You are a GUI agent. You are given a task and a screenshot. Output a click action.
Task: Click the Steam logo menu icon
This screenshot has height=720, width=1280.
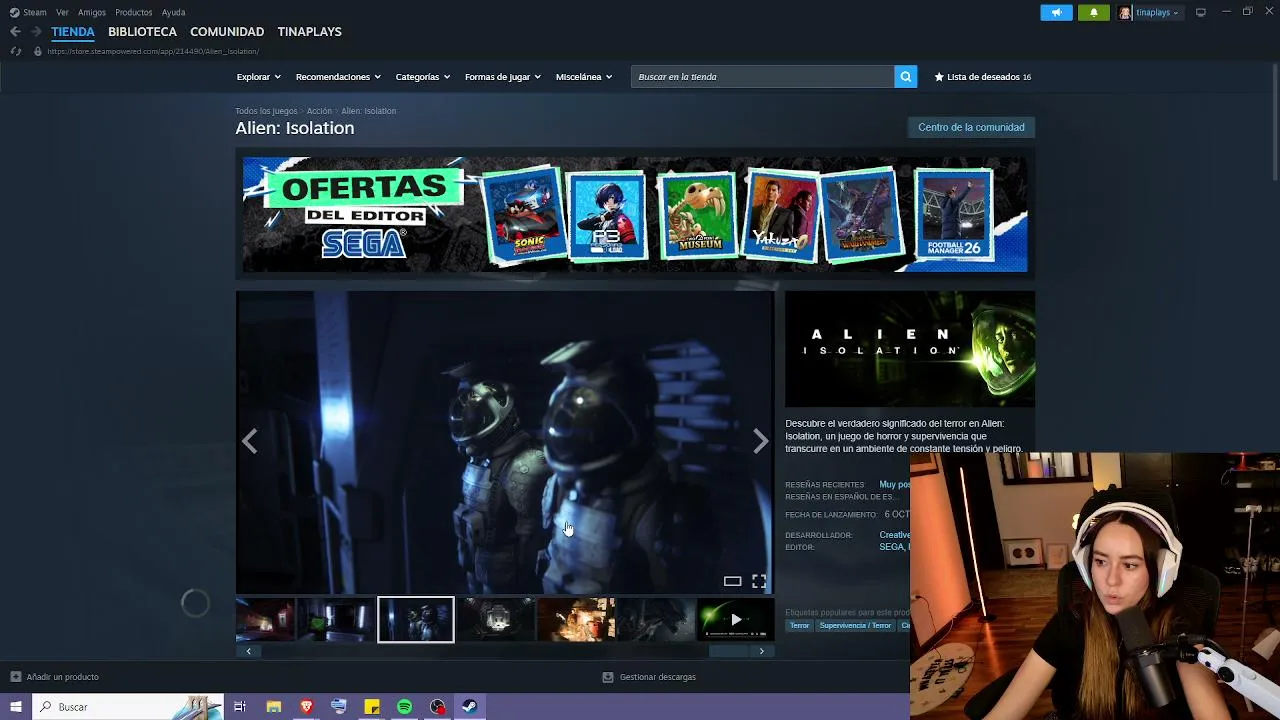[x=14, y=12]
